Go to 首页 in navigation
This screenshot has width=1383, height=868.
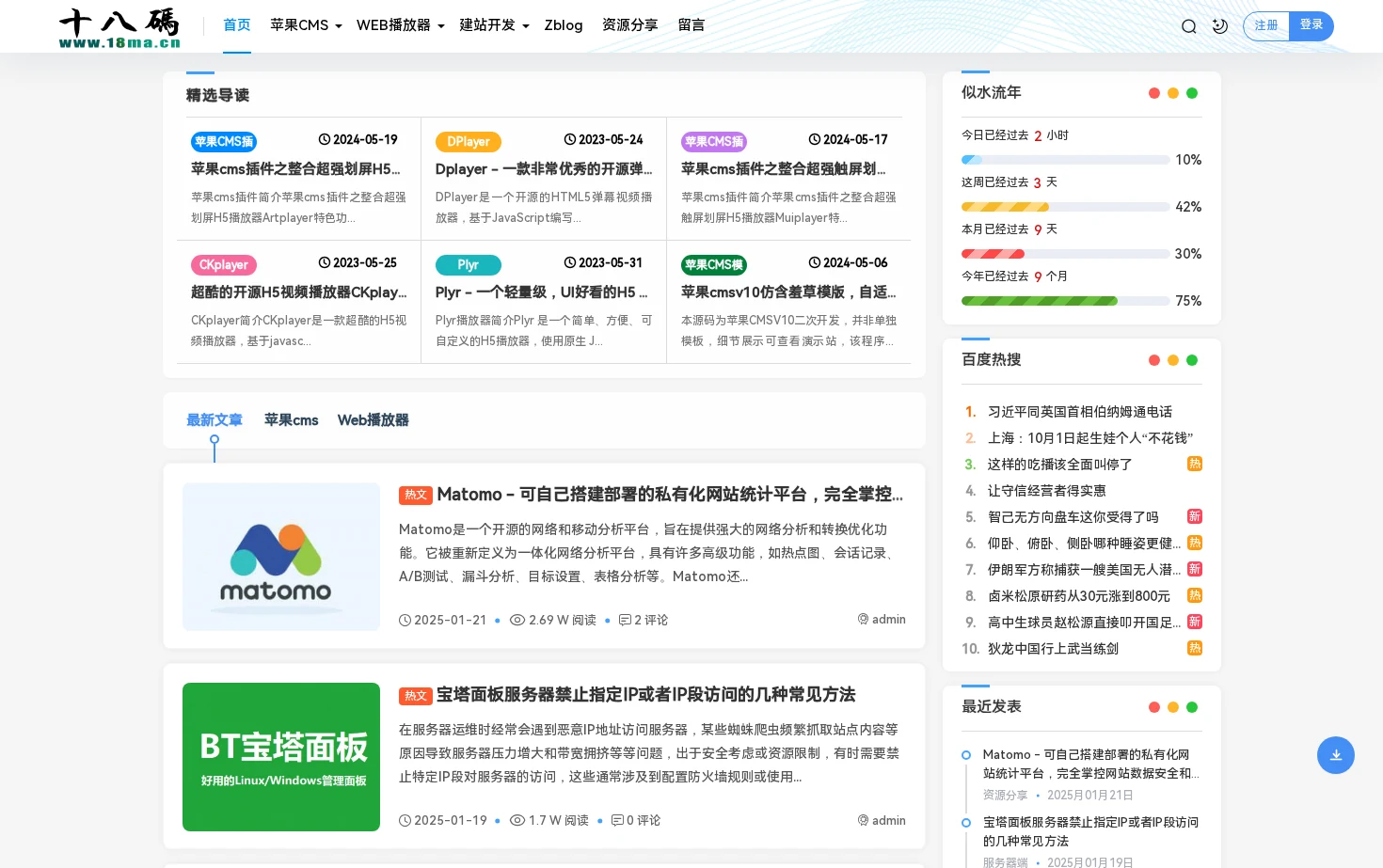coord(237,25)
